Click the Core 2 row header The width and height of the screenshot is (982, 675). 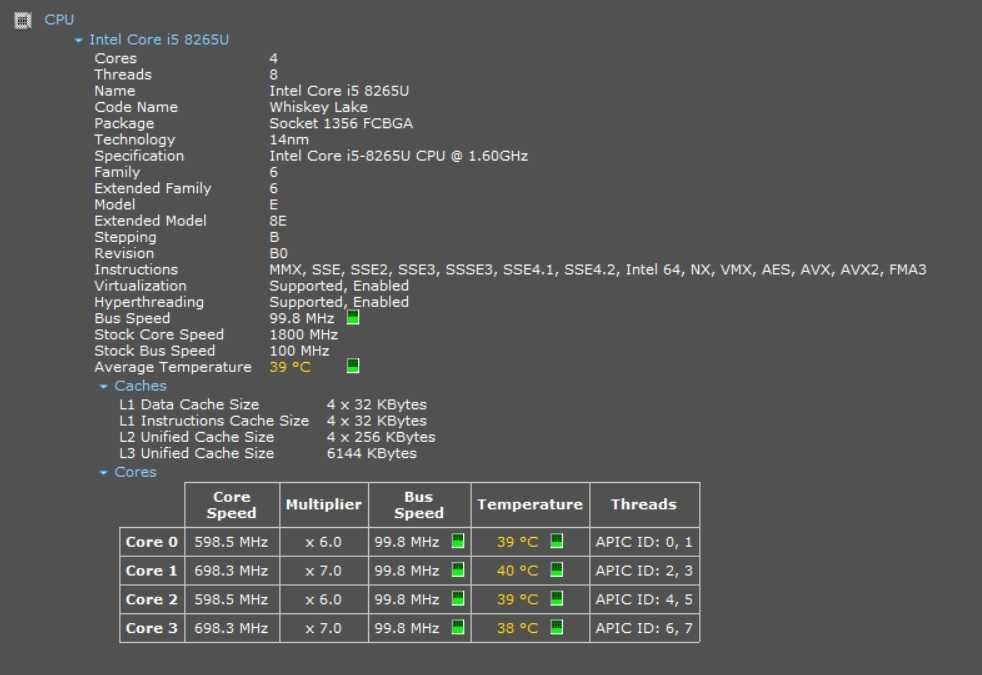point(152,600)
